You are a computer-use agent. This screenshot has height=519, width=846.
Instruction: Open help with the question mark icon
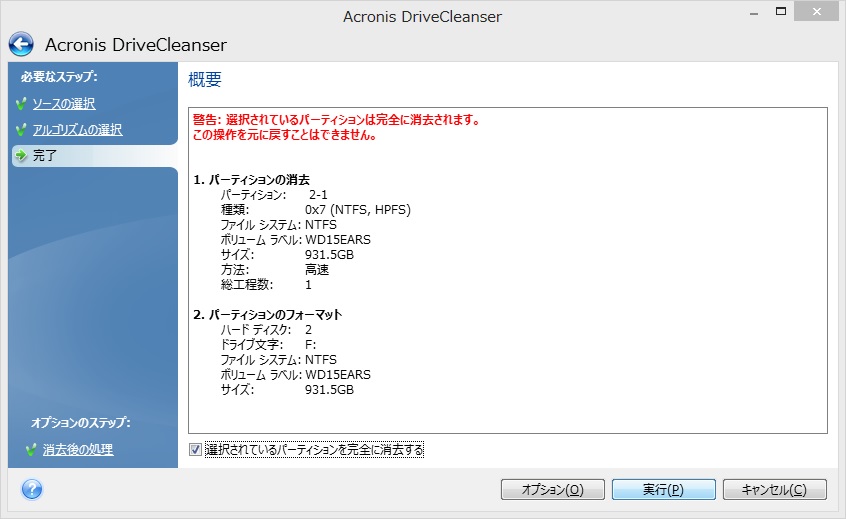pos(32,489)
